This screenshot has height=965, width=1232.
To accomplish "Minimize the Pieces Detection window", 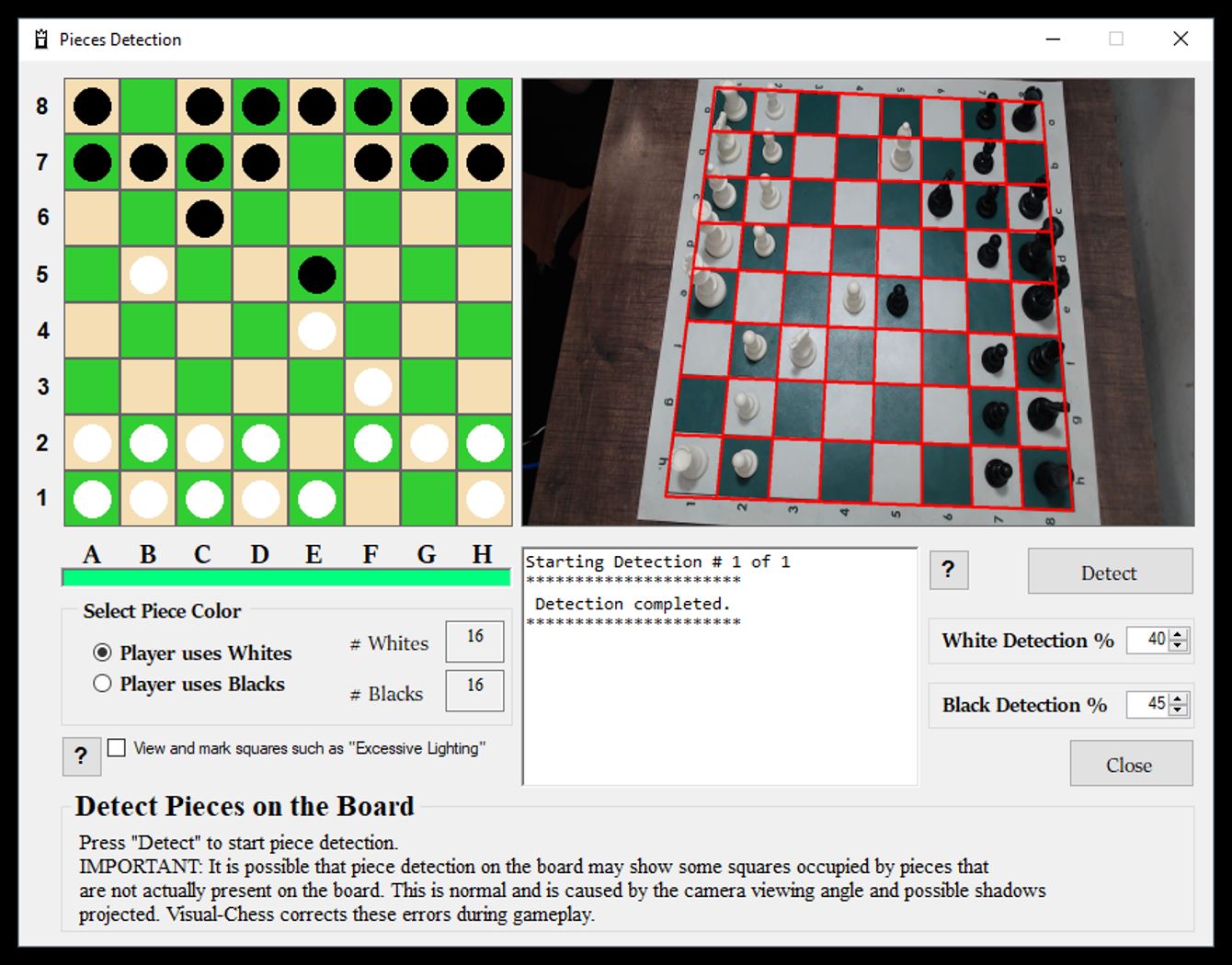I will [1054, 39].
